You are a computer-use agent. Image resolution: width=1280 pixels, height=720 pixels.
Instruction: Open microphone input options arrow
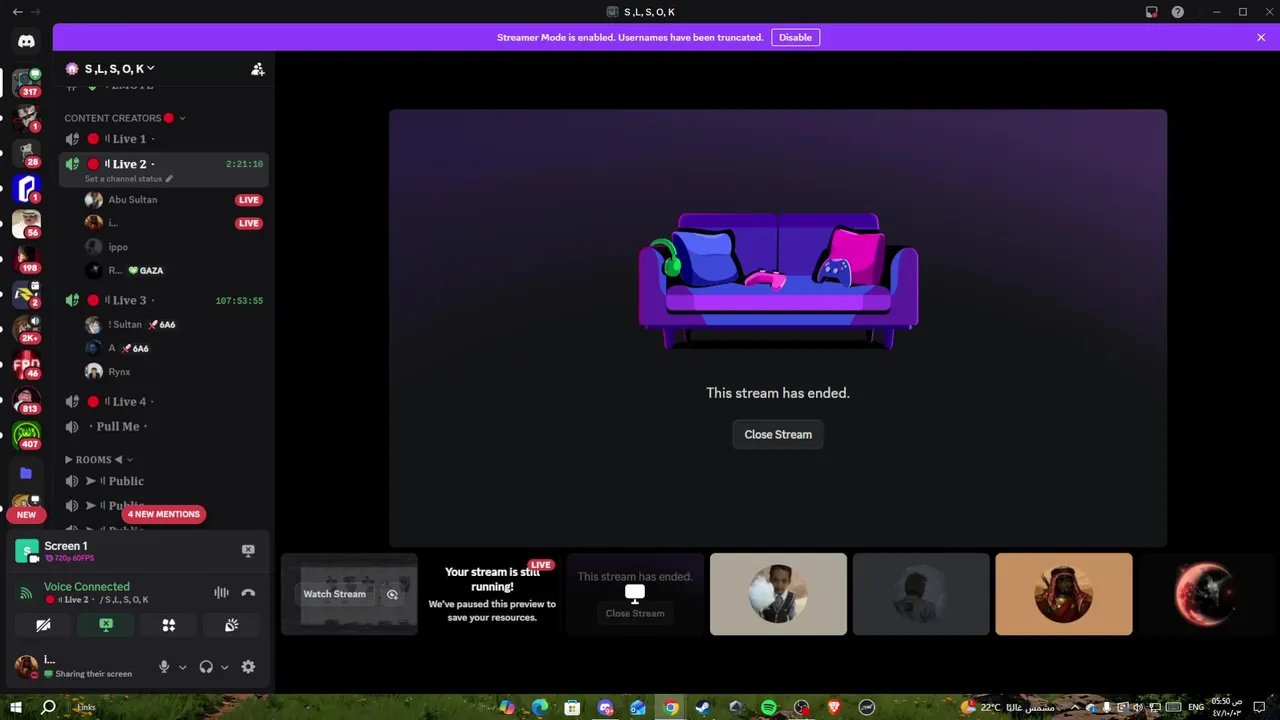coord(182,667)
